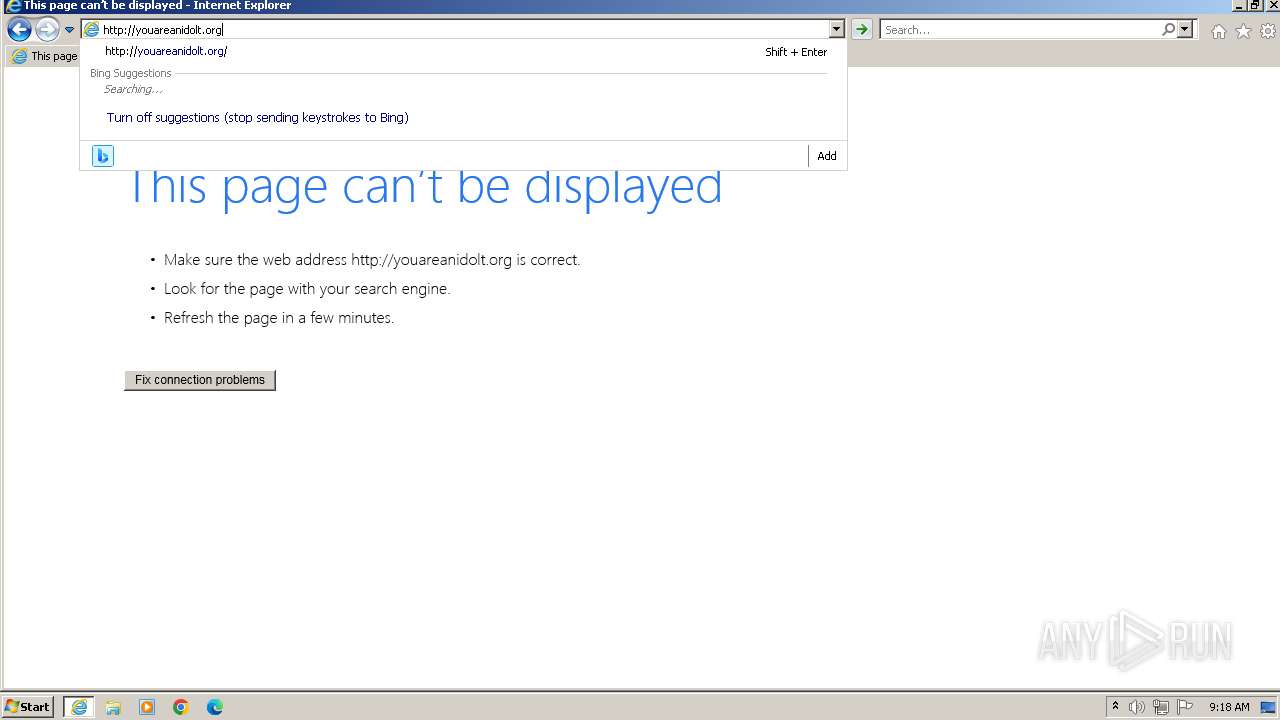Click the address bar page icon
This screenshot has width=1280, height=720.
[x=91, y=30]
